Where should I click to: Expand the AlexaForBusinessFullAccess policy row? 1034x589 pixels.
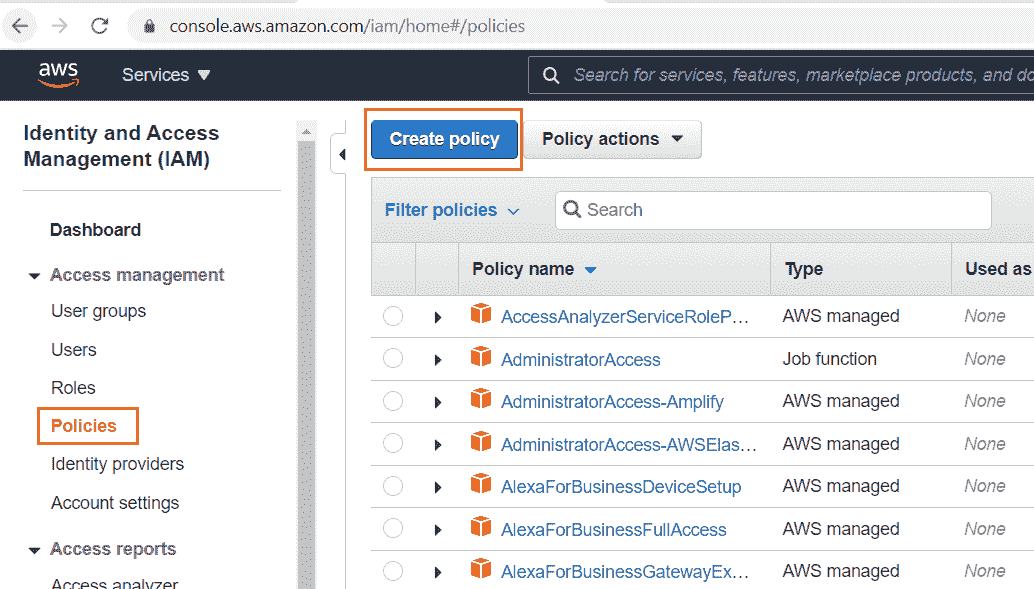click(438, 530)
